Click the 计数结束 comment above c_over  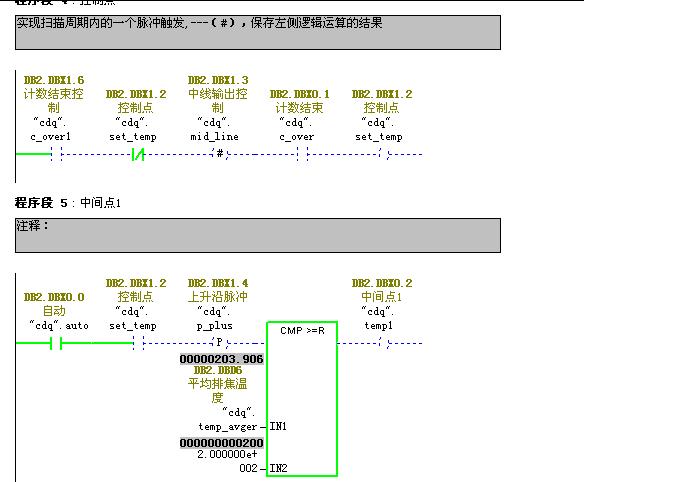pyautogui.click(x=299, y=108)
